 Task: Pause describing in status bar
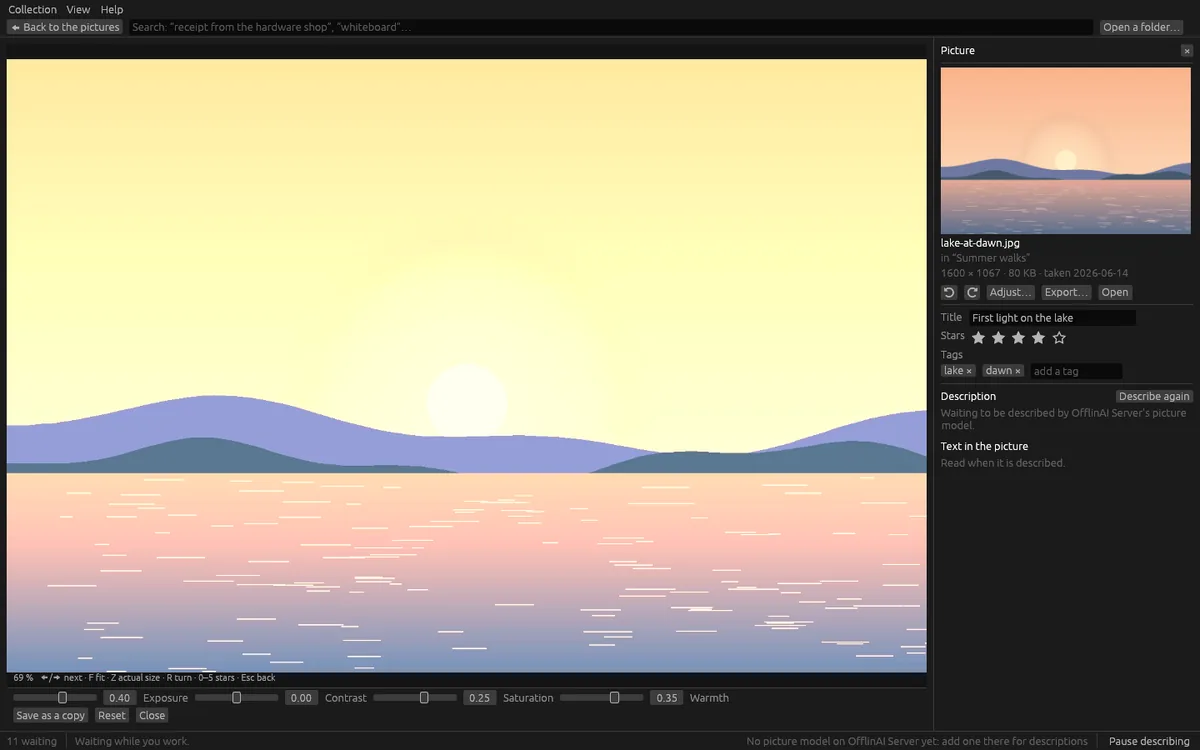(x=1149, y=741)
